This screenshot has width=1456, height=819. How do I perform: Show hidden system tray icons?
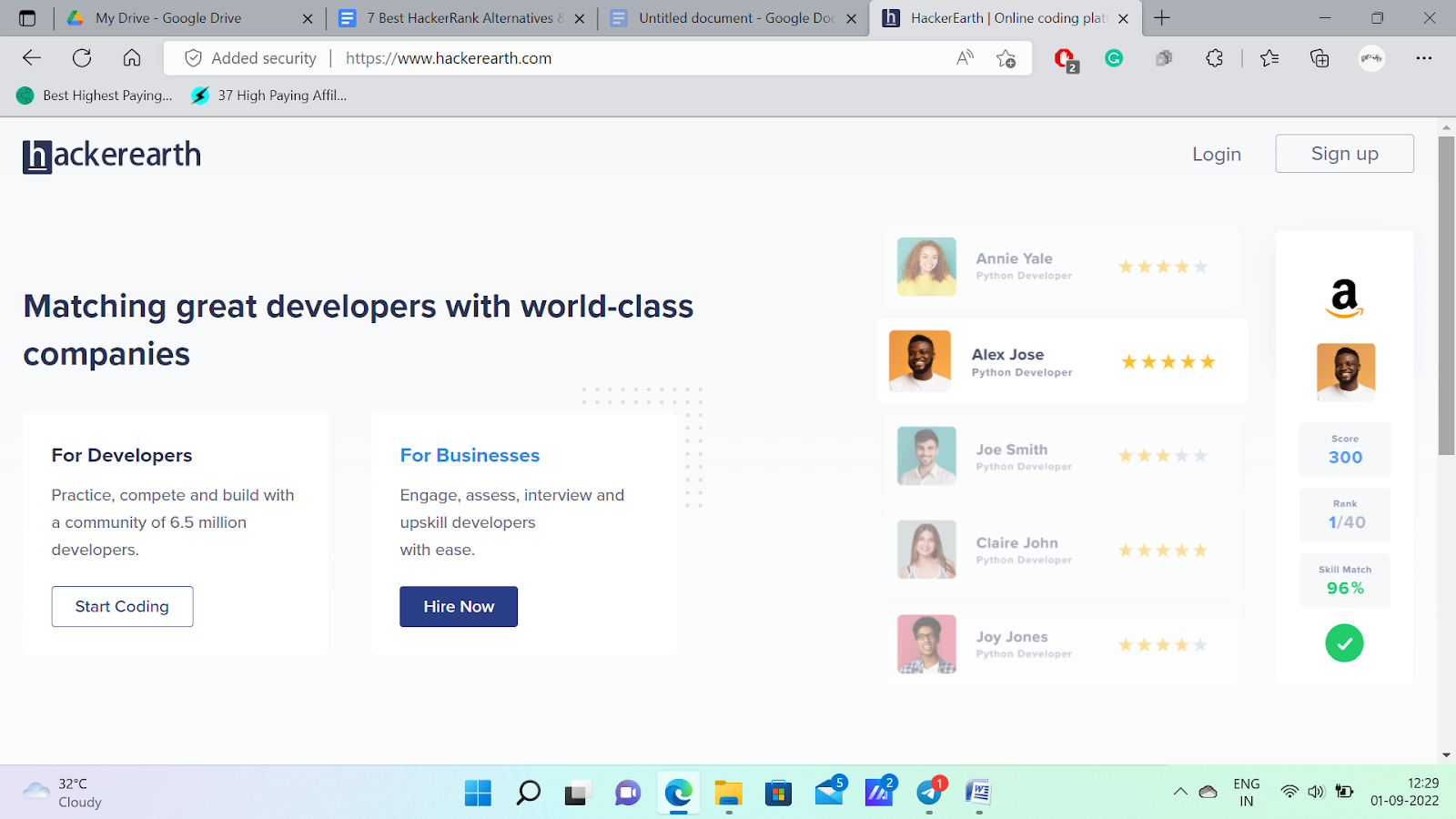tap(1180, 792)
